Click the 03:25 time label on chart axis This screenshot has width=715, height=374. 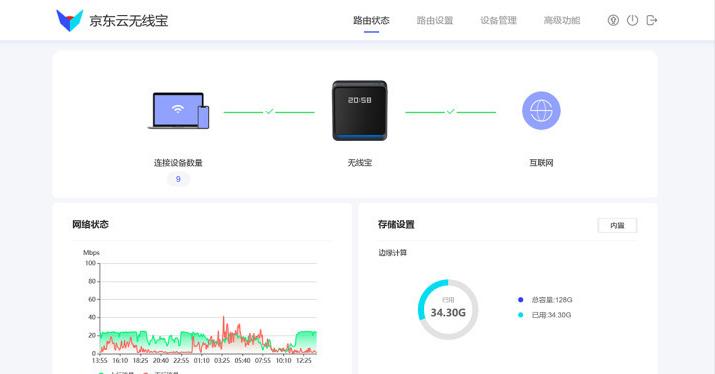tap(222, 360)
